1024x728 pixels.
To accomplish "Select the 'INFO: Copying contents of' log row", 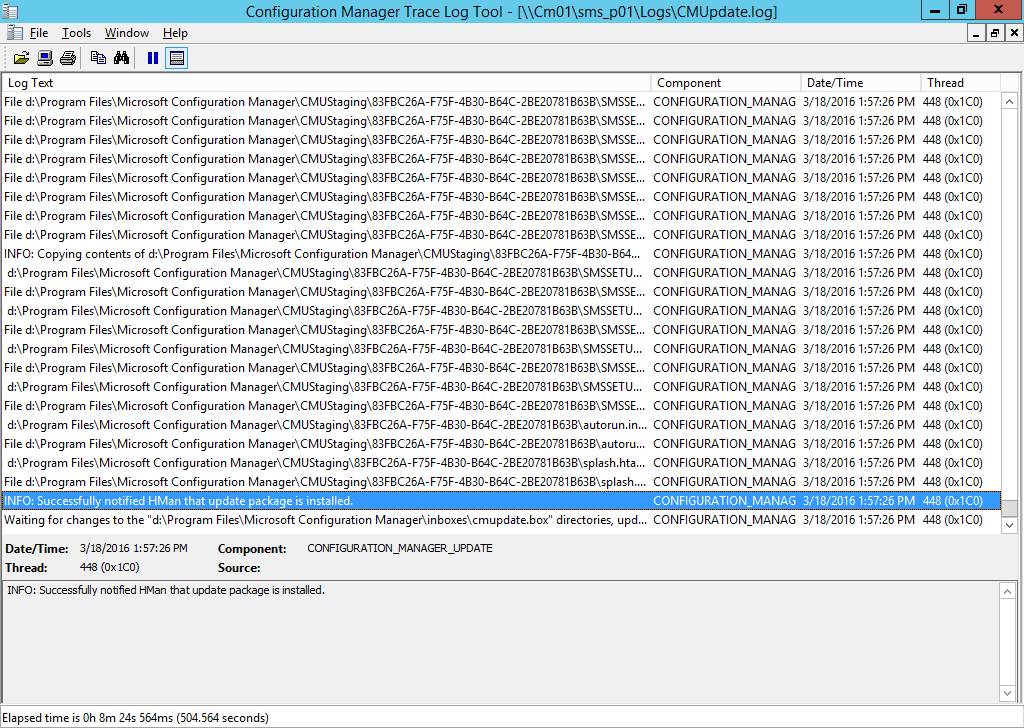I will pyautogui.click(x=501, y=254).
